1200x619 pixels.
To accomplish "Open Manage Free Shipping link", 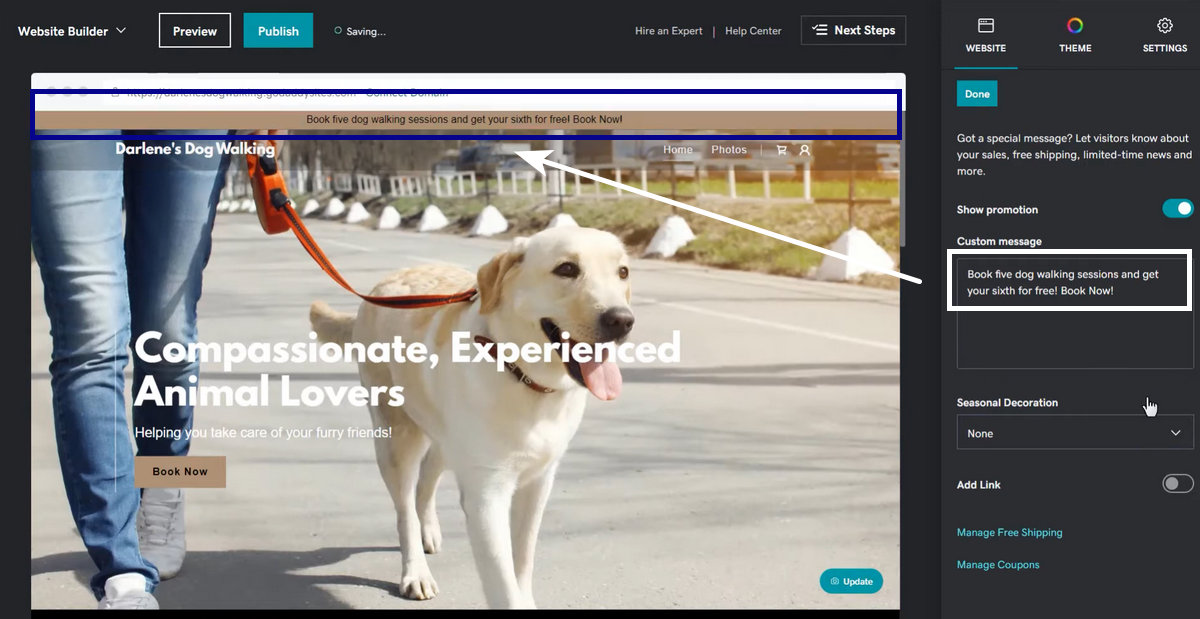I will click(x=1009, y=533).
